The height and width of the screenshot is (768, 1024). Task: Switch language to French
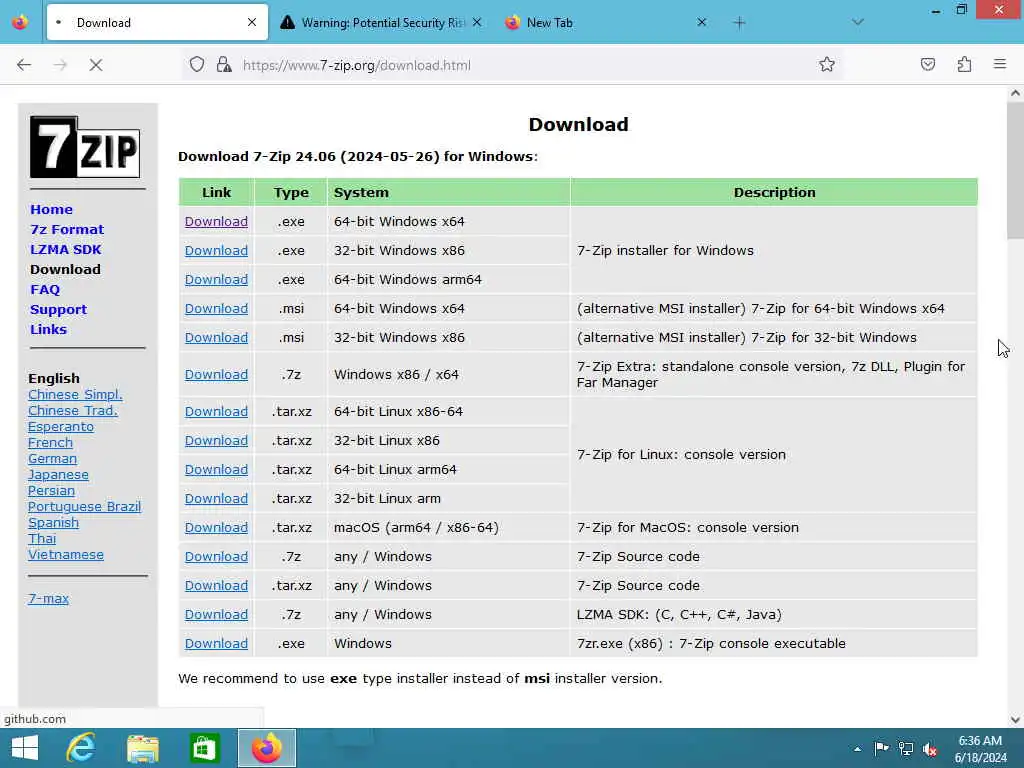pos(50,443)
